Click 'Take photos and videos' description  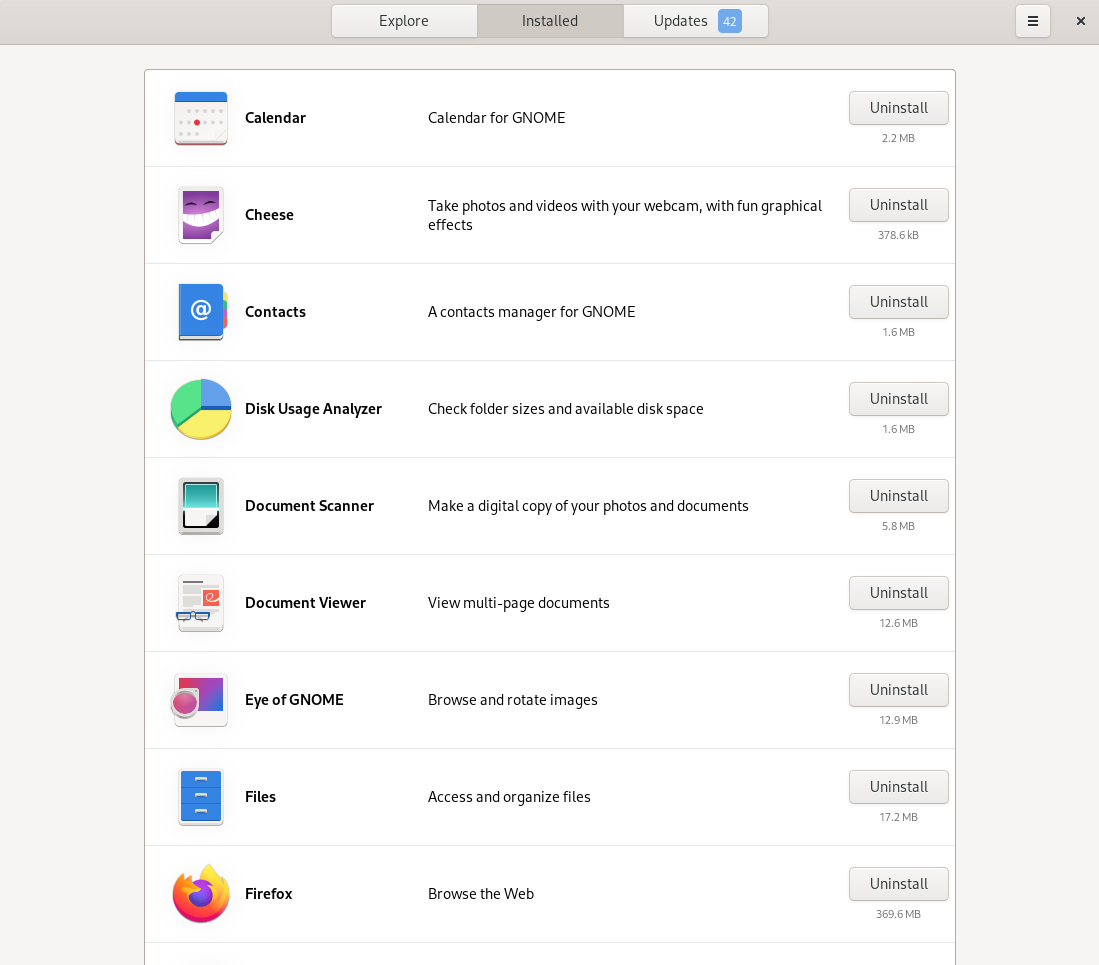[624, 215]
